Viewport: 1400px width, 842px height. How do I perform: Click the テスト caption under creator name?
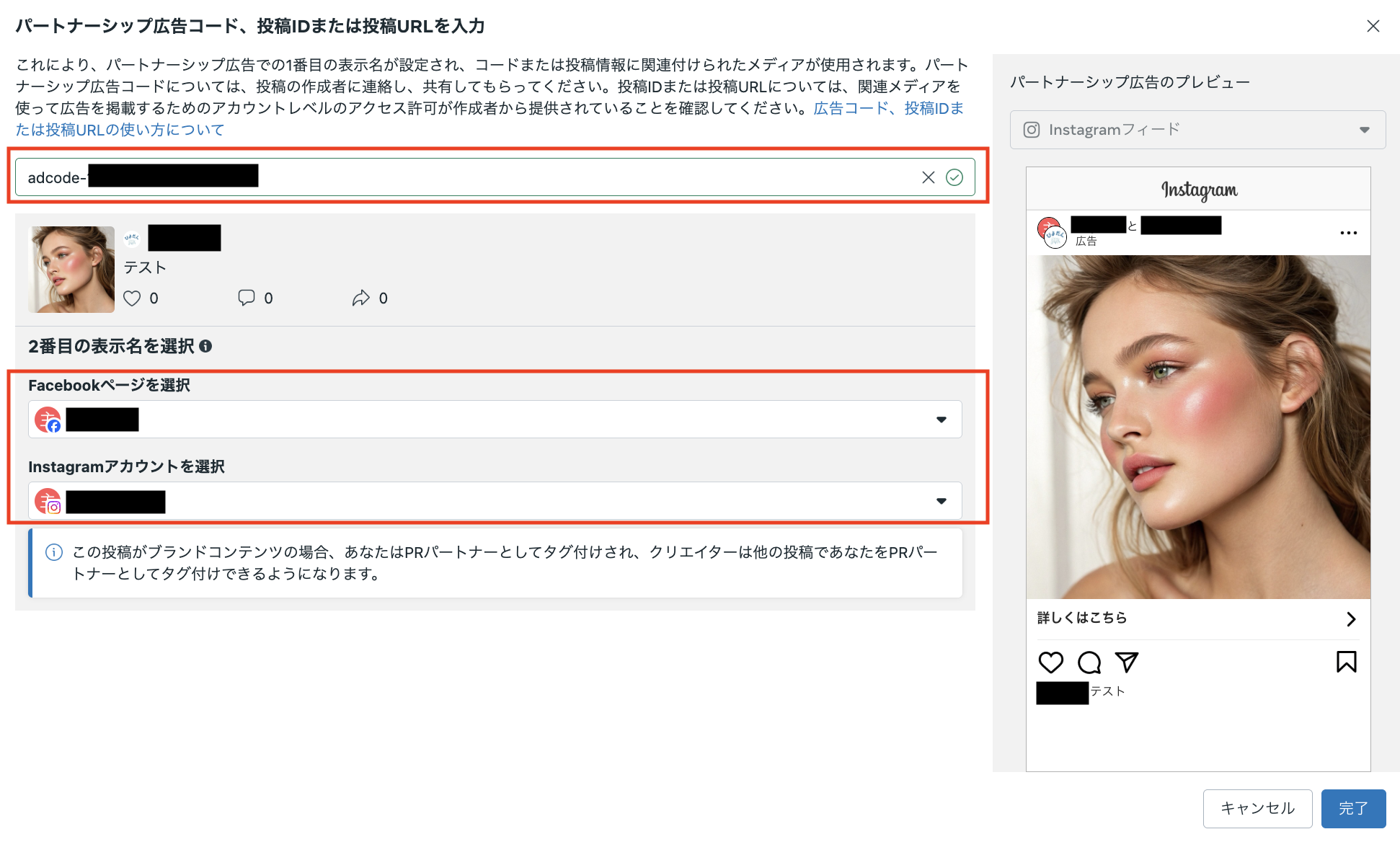[145, 267]
